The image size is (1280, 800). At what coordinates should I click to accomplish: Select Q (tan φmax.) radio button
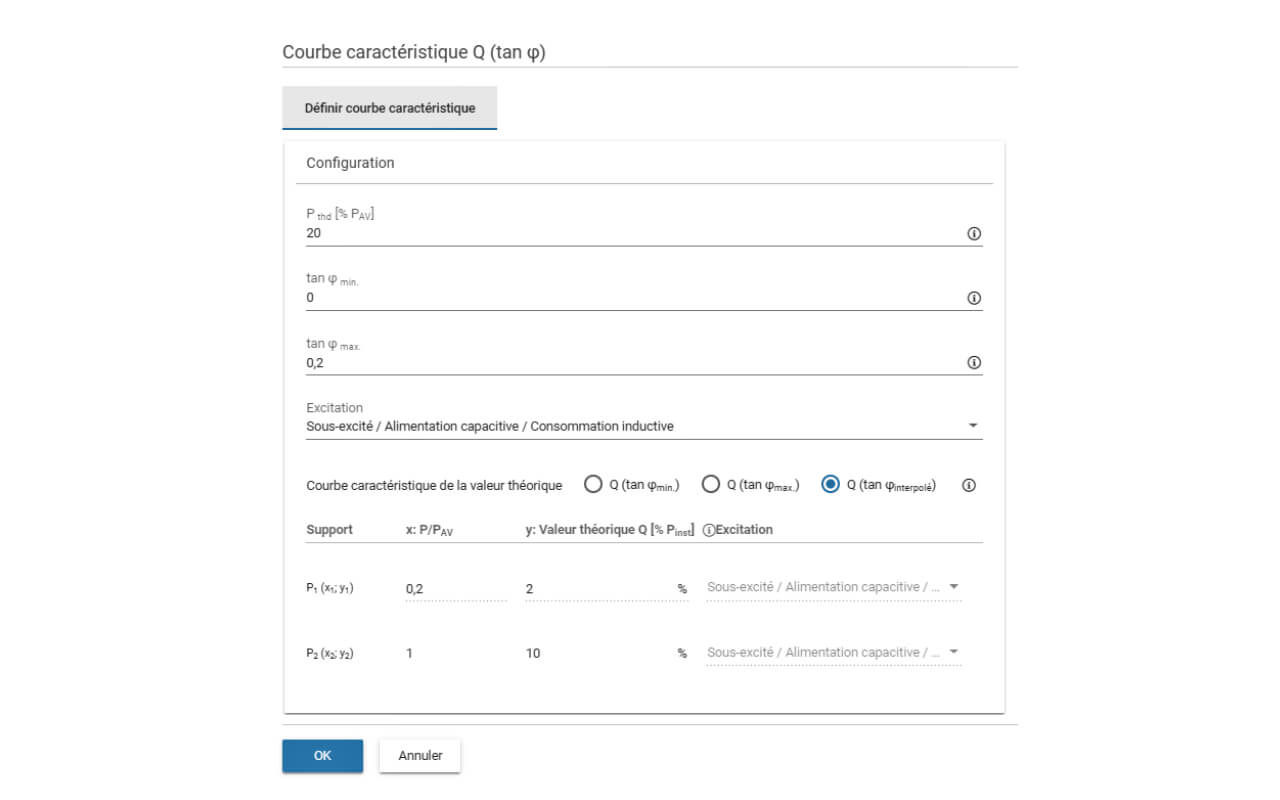coord(711,485)
